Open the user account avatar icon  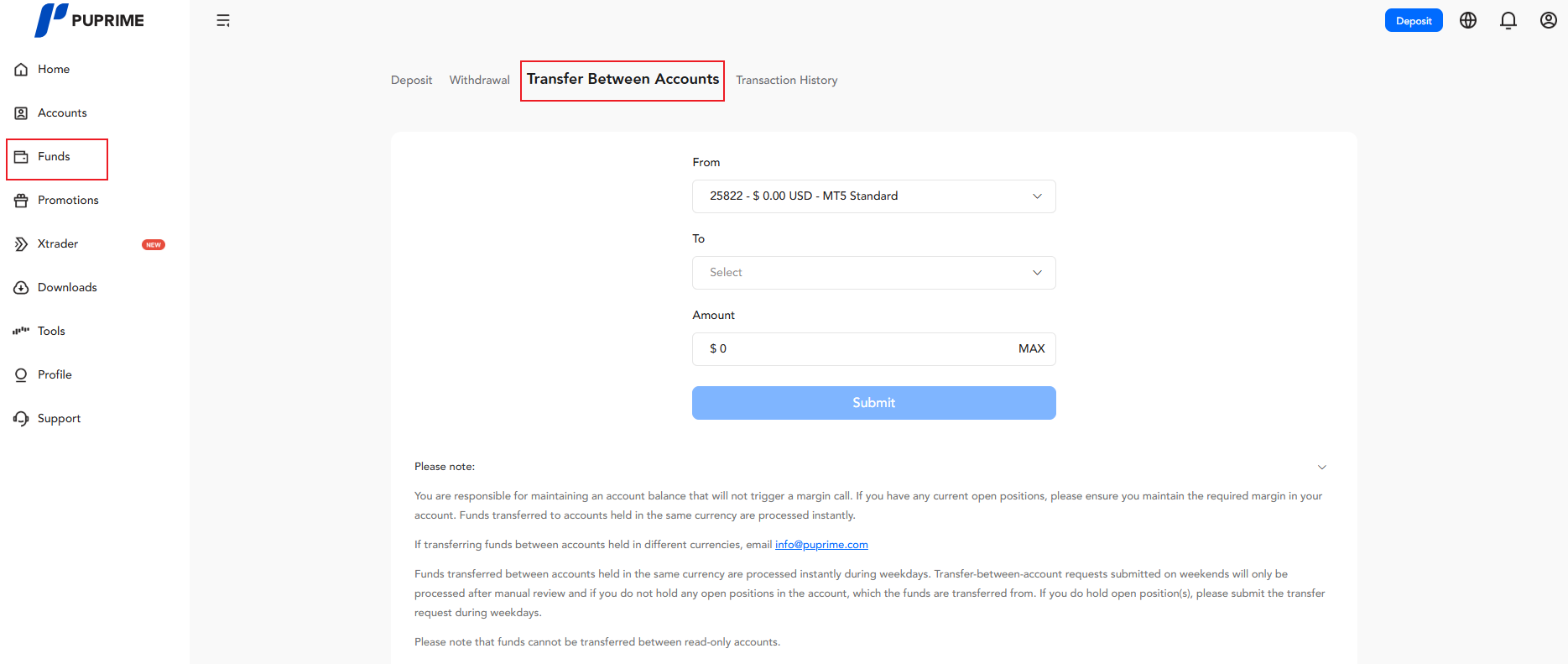(x=1549, y=21)
